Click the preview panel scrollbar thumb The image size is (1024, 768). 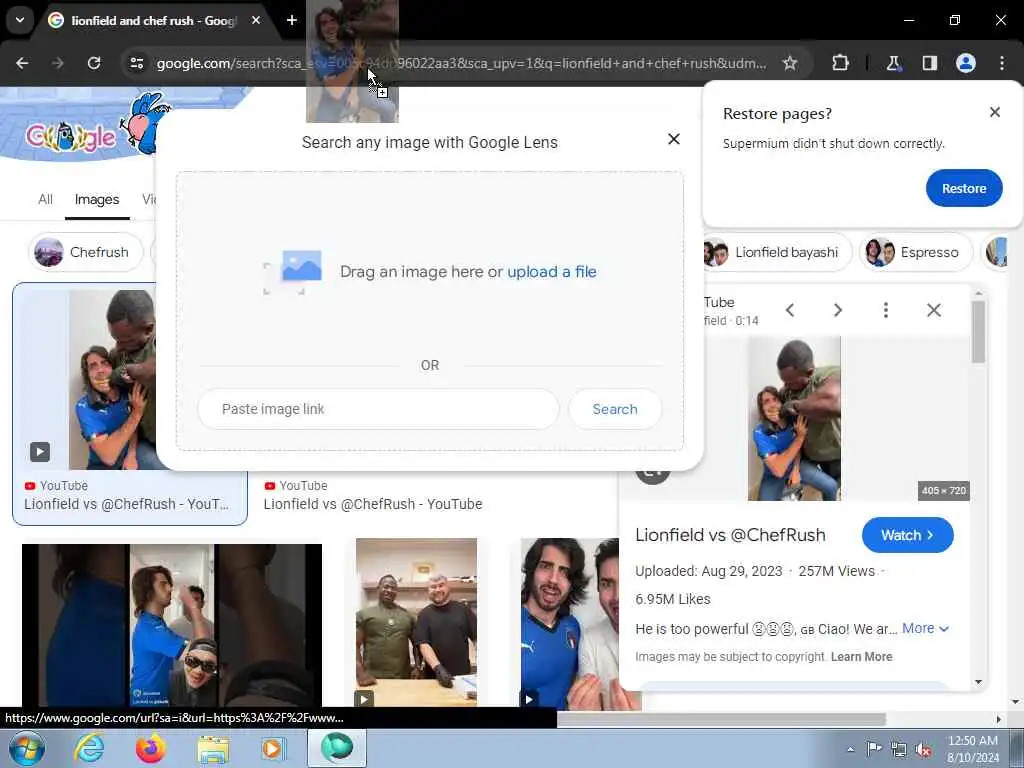pyautogui.click(x=978, y=332)
